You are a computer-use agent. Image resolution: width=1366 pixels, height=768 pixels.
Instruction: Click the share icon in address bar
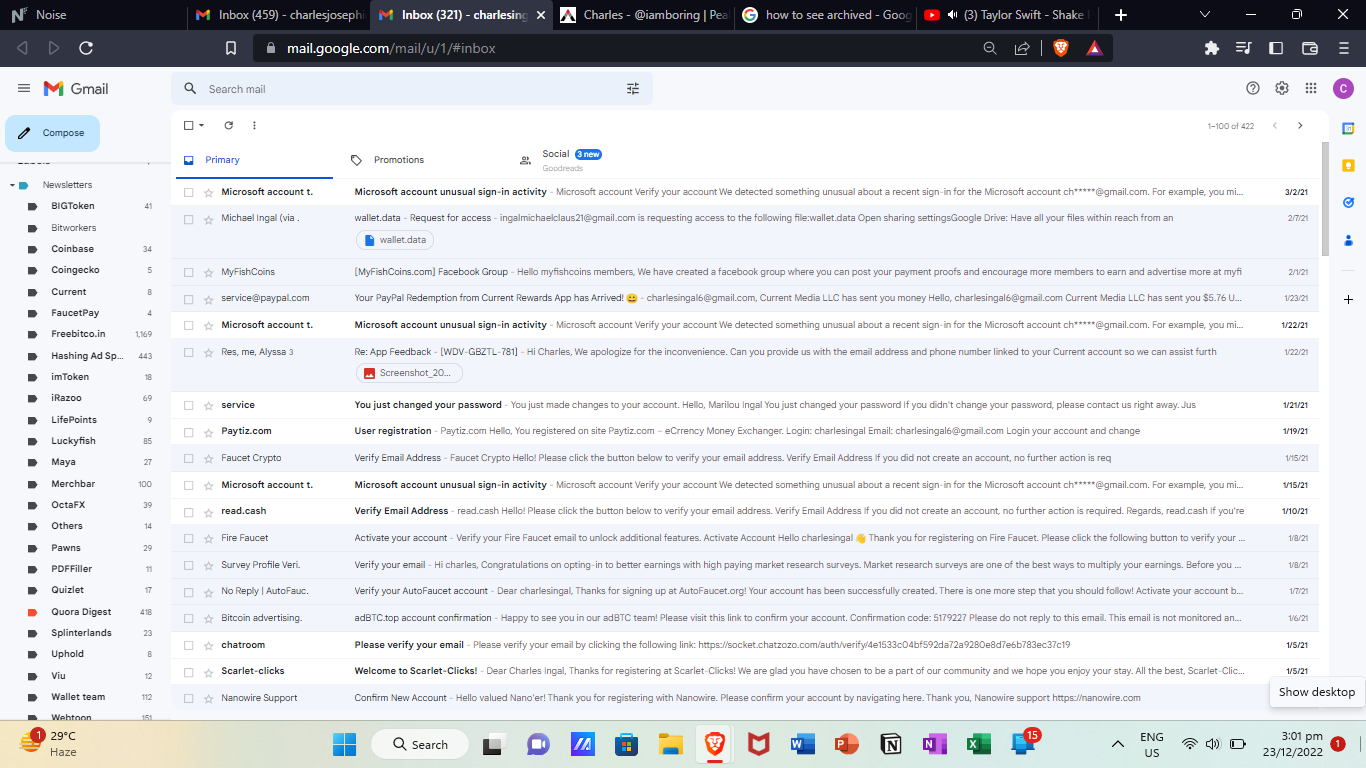pyautogui.click(x=1022, y=48)
